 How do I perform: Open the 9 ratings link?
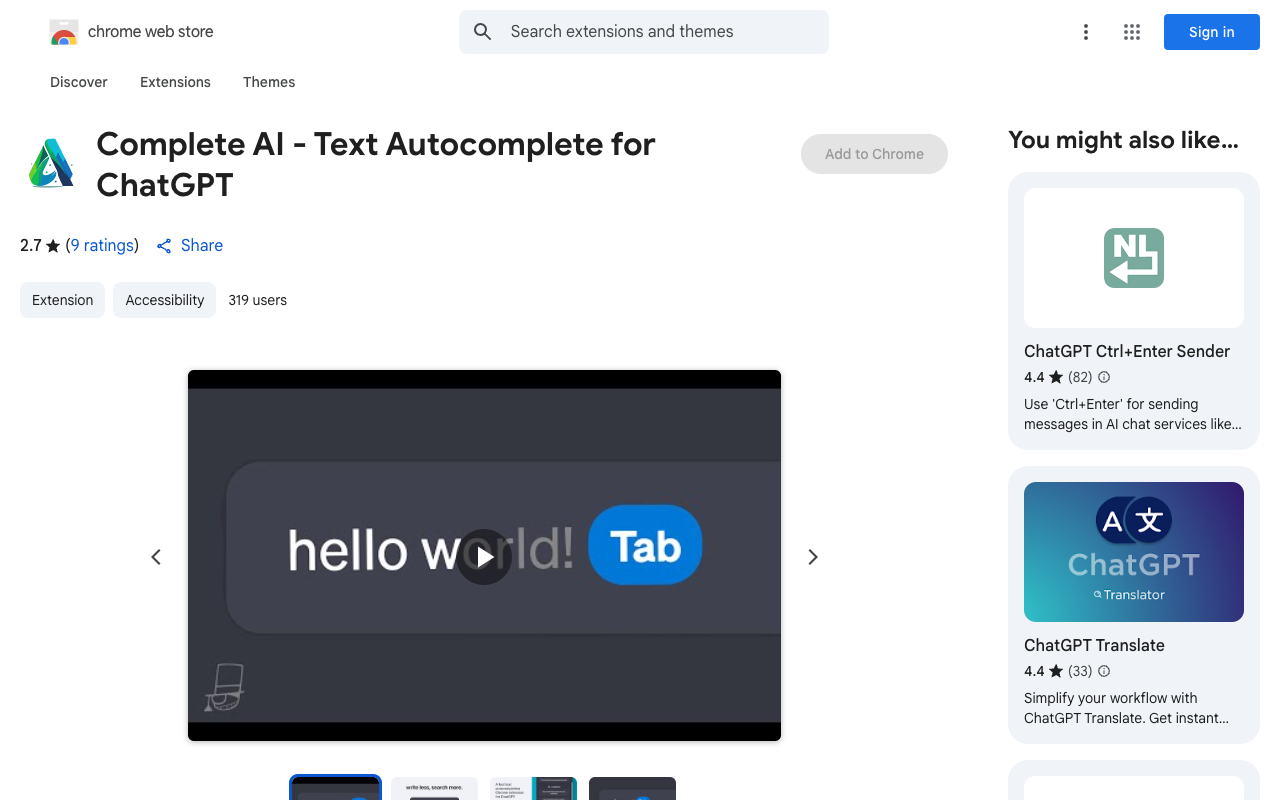tap(102, 245)
